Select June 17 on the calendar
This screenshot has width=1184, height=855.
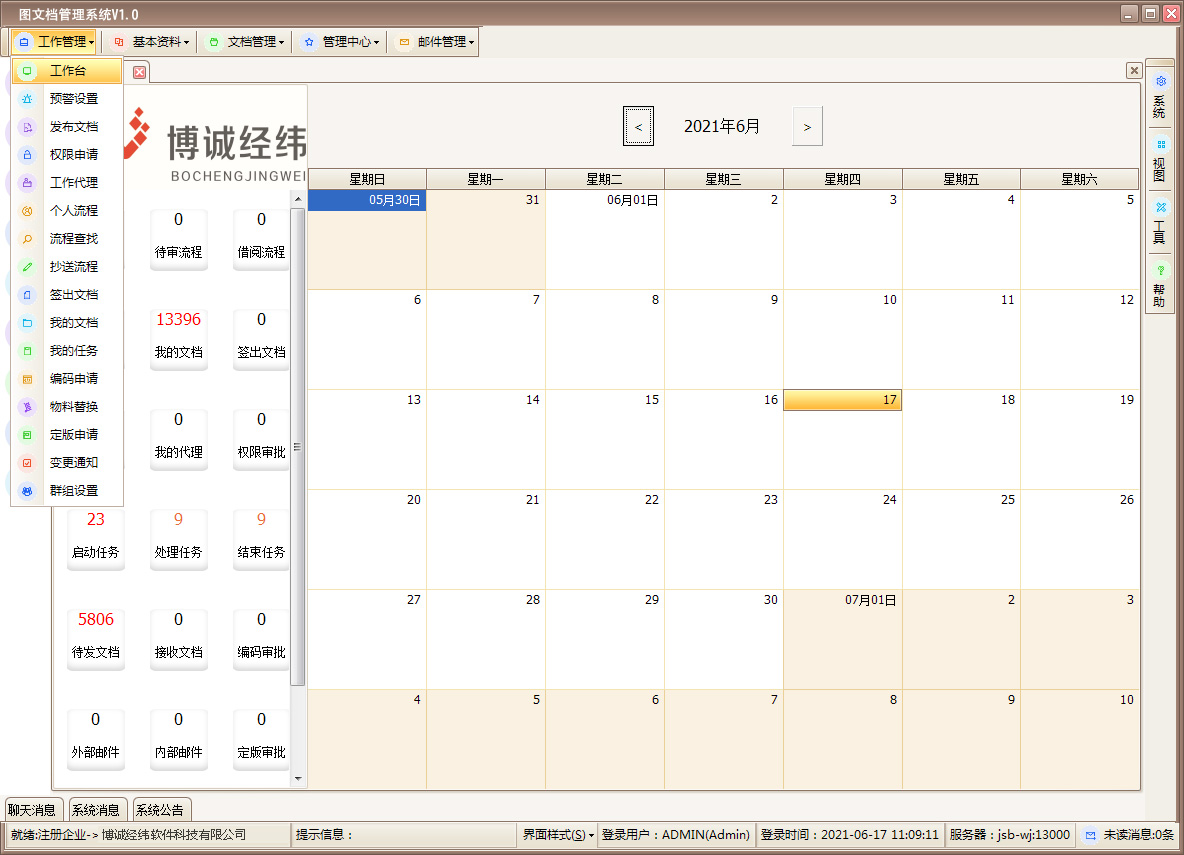coord(843,399)
